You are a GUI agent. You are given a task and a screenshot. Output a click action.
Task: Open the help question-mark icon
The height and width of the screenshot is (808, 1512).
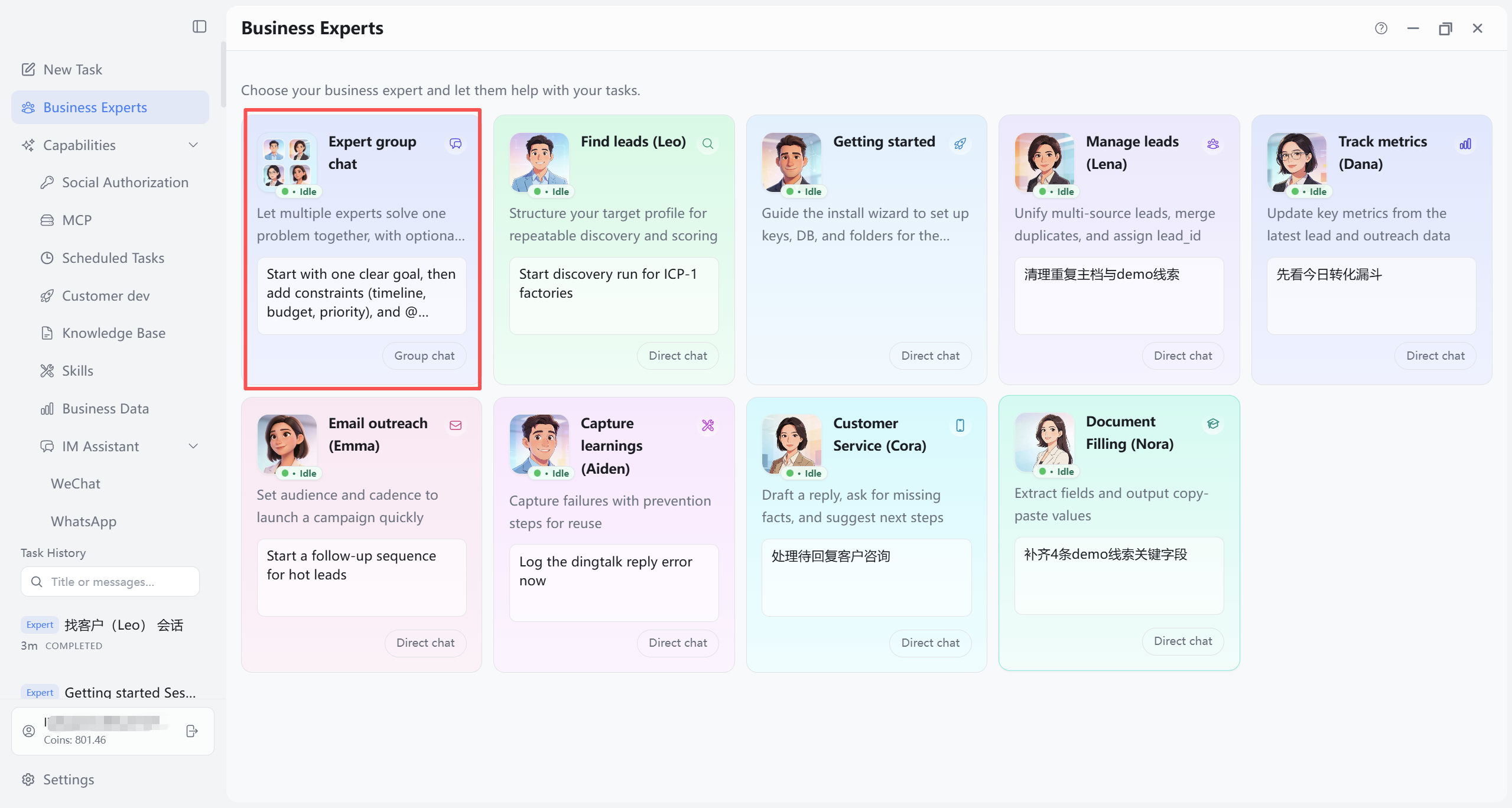coord(1381,28)
